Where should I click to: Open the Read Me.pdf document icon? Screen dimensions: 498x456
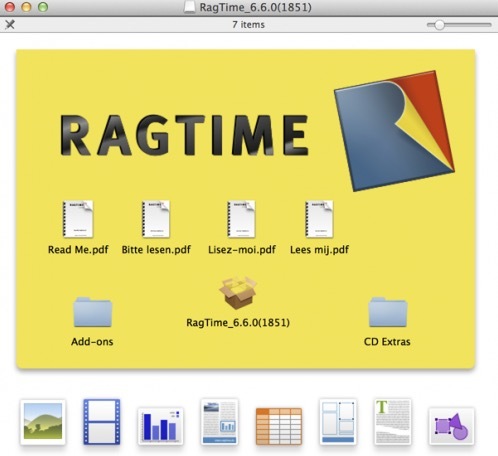[78, 219]
